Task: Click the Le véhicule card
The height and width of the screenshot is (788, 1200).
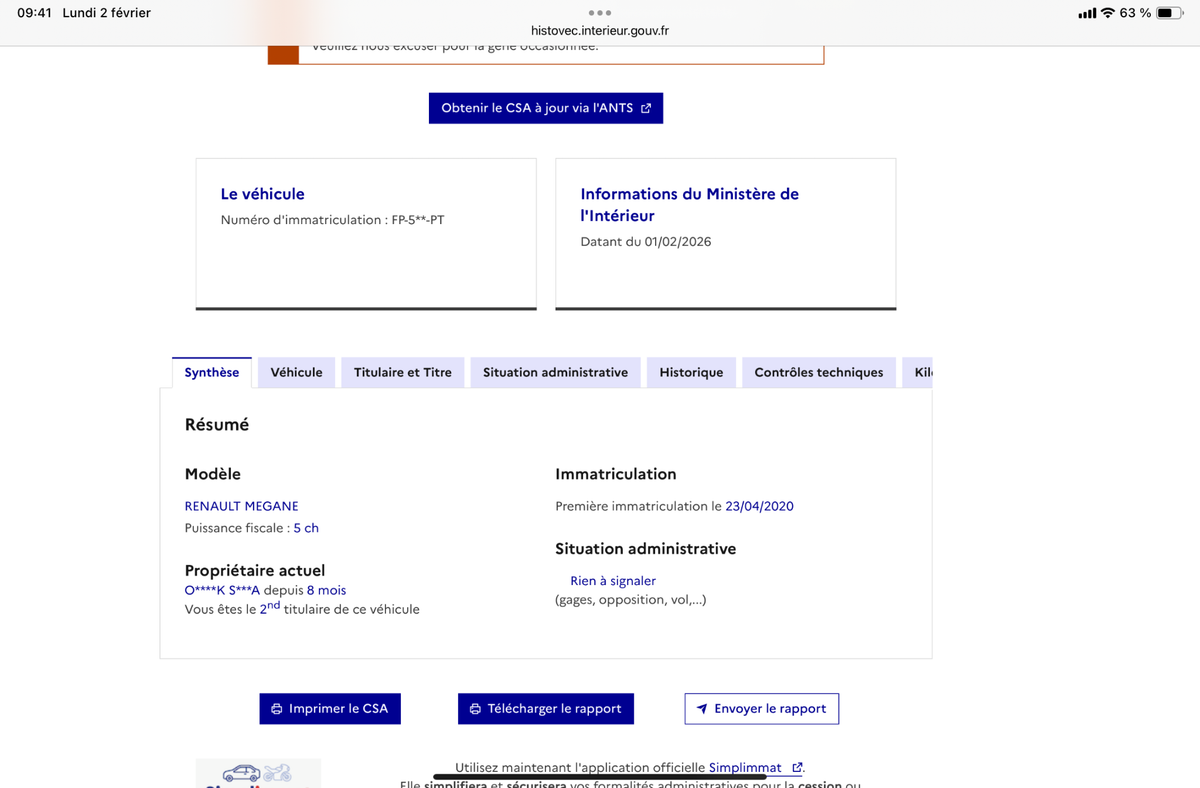Action: click(x=366, y=234)
